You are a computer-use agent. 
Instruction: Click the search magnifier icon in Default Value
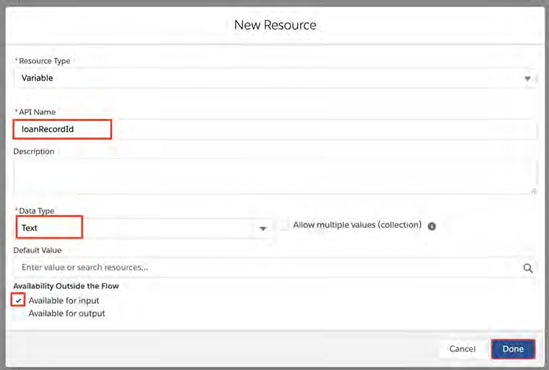(528, 268)
